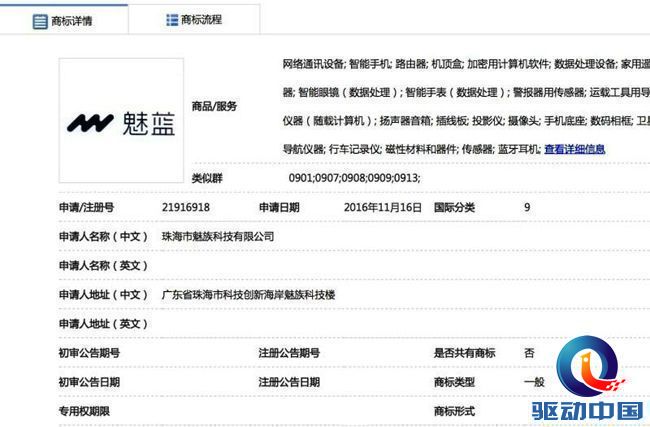Open the 查看详细信息 link

(575, 149)
